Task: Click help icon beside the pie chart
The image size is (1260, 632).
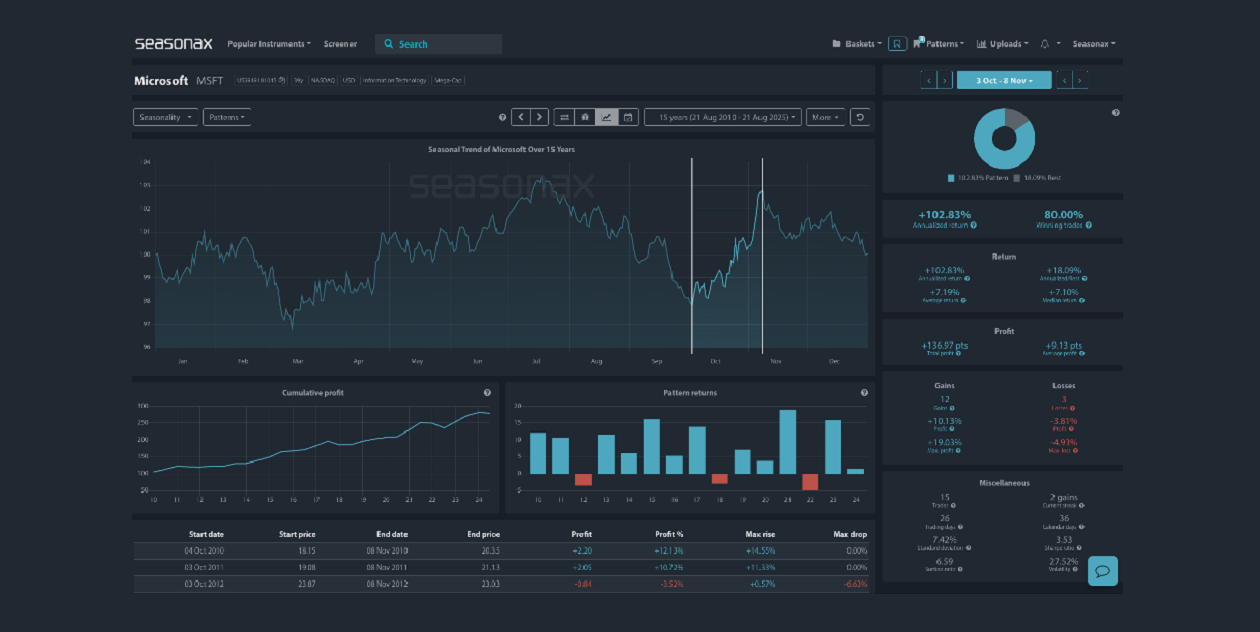Action: click(1115, 113)
